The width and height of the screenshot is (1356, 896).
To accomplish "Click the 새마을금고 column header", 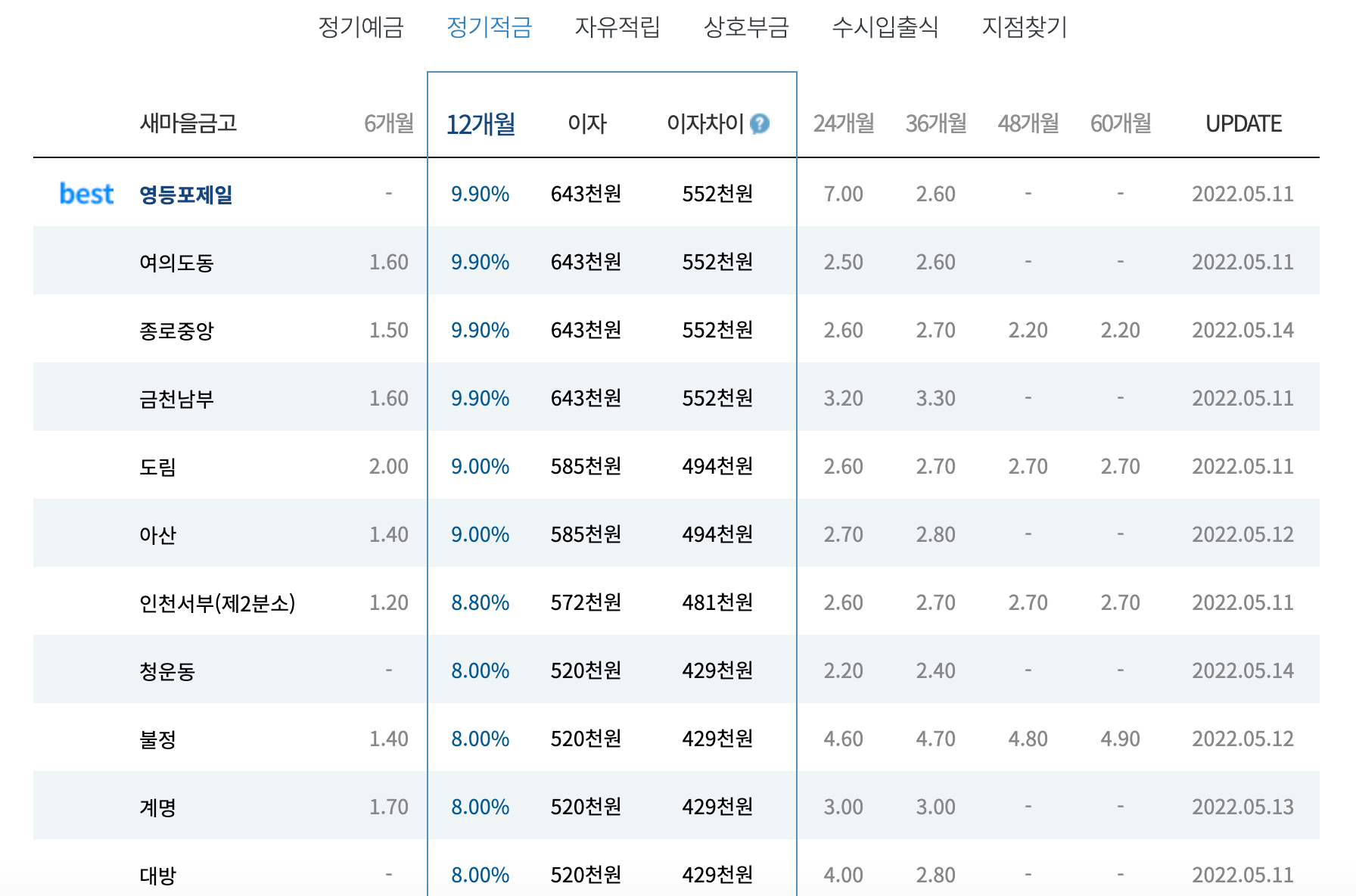I will [x=188, y=123].
